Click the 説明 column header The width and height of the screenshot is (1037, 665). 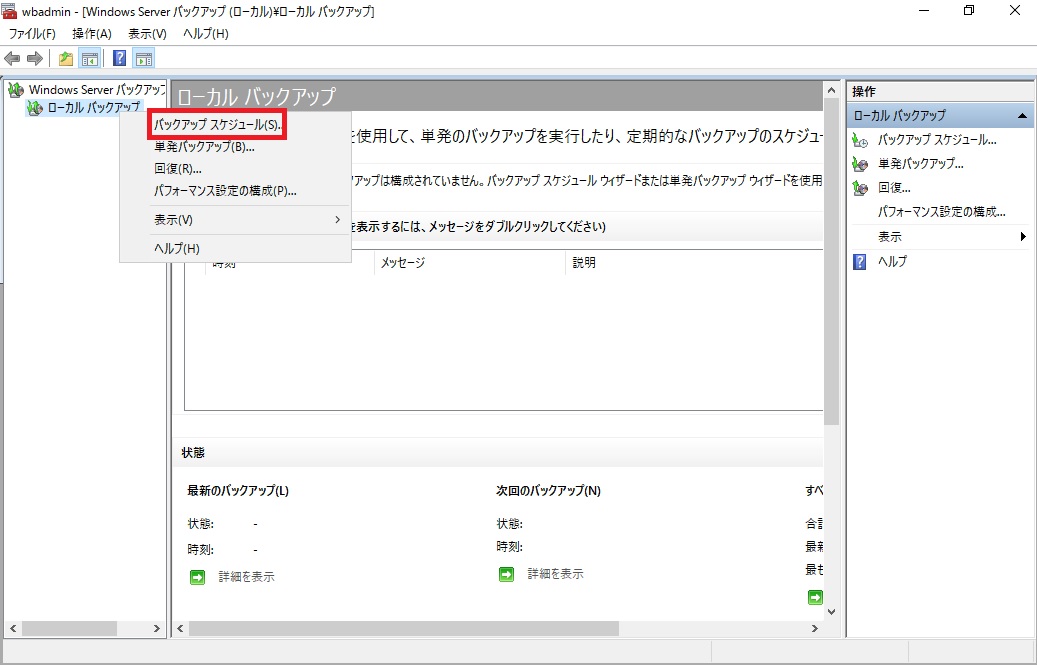694,262
